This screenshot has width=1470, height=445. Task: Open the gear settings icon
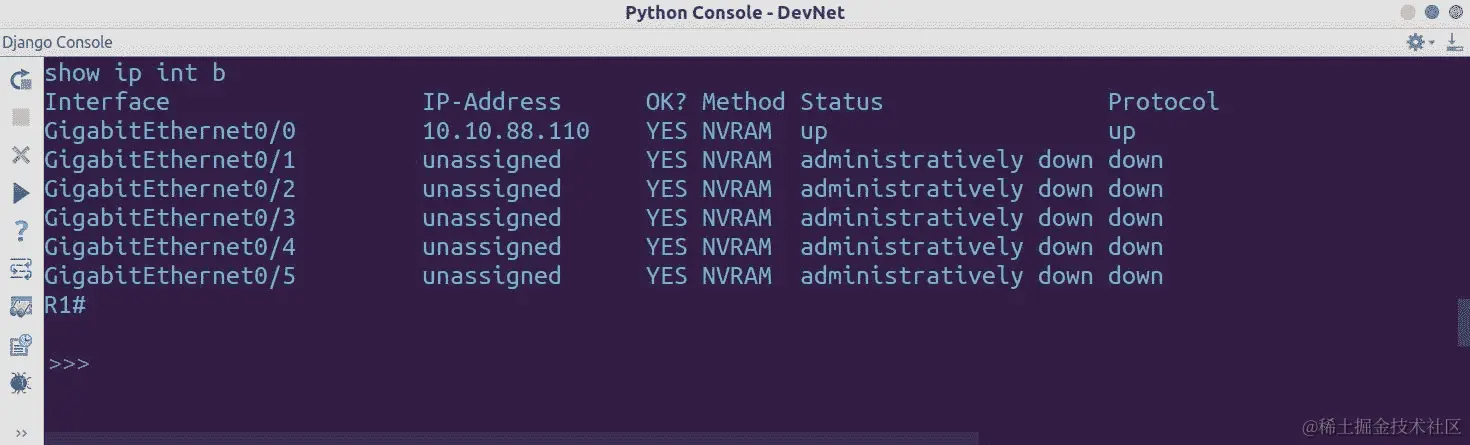[1415, 42]
